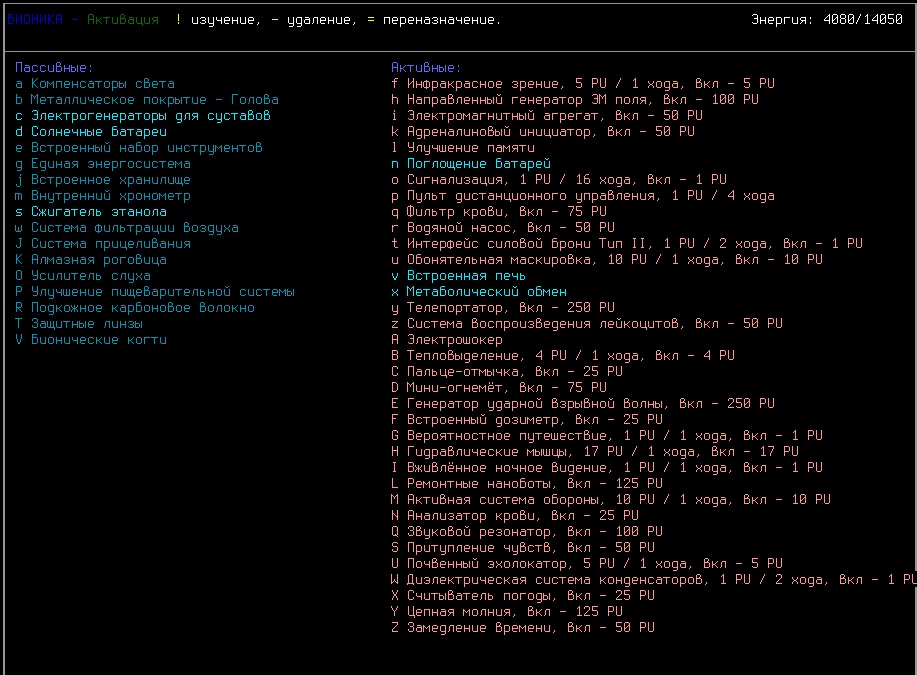Click the 'Энергия: 4080/14050' readout
917x675 pixels.
click(x=827, y=20)
